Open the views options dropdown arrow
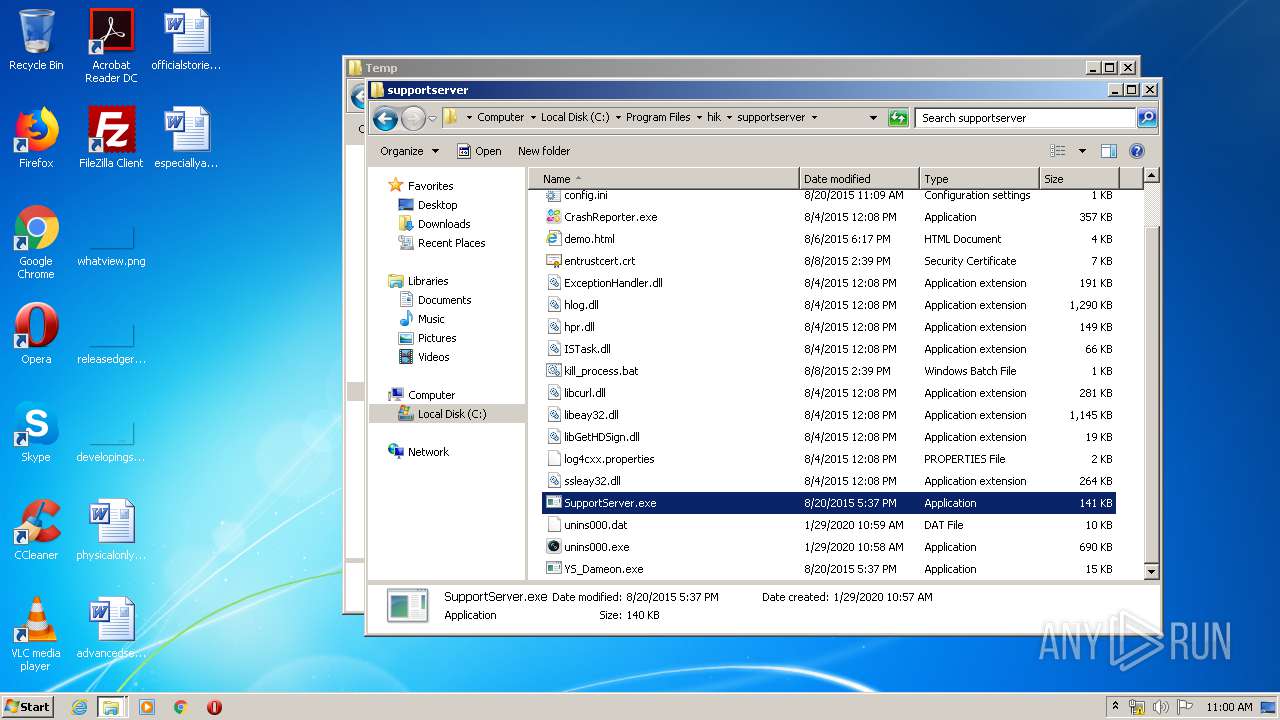 point(1082,151)
